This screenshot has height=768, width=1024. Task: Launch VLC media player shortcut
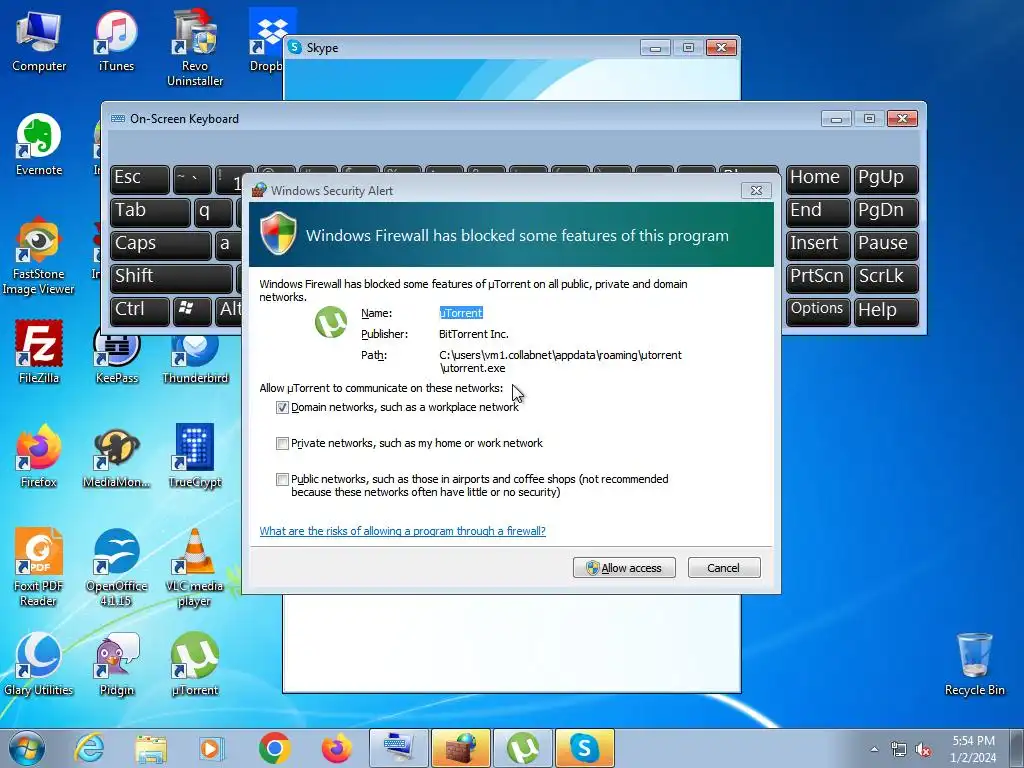coord(195,567)
